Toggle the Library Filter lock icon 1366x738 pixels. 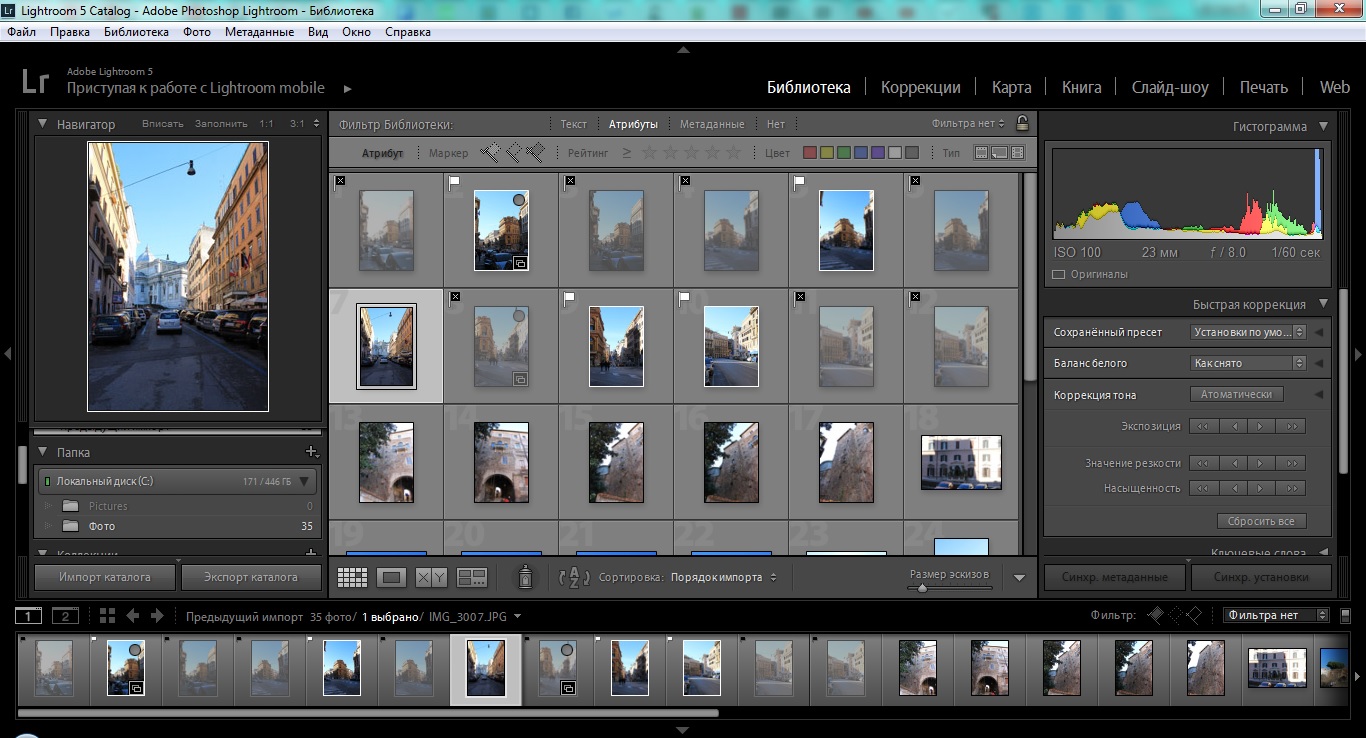[1021, 124]
